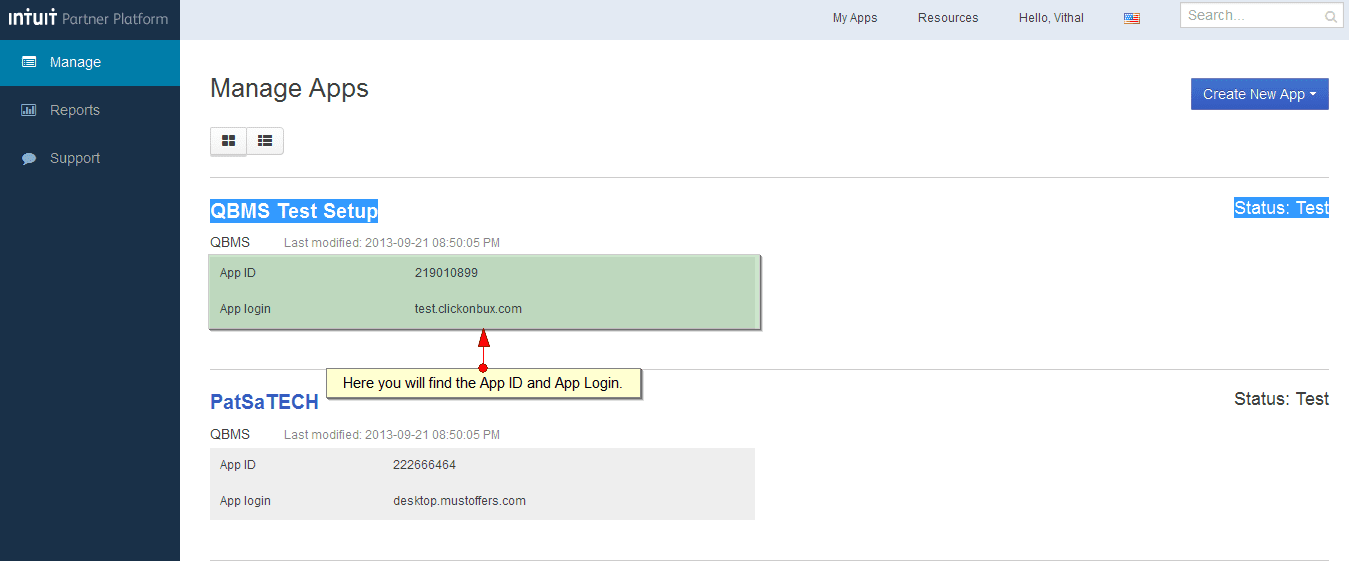The height and width of the screenshot is (561, 1349).
Task: Open the QBMS Test Setup app
Action: [294, 211]
